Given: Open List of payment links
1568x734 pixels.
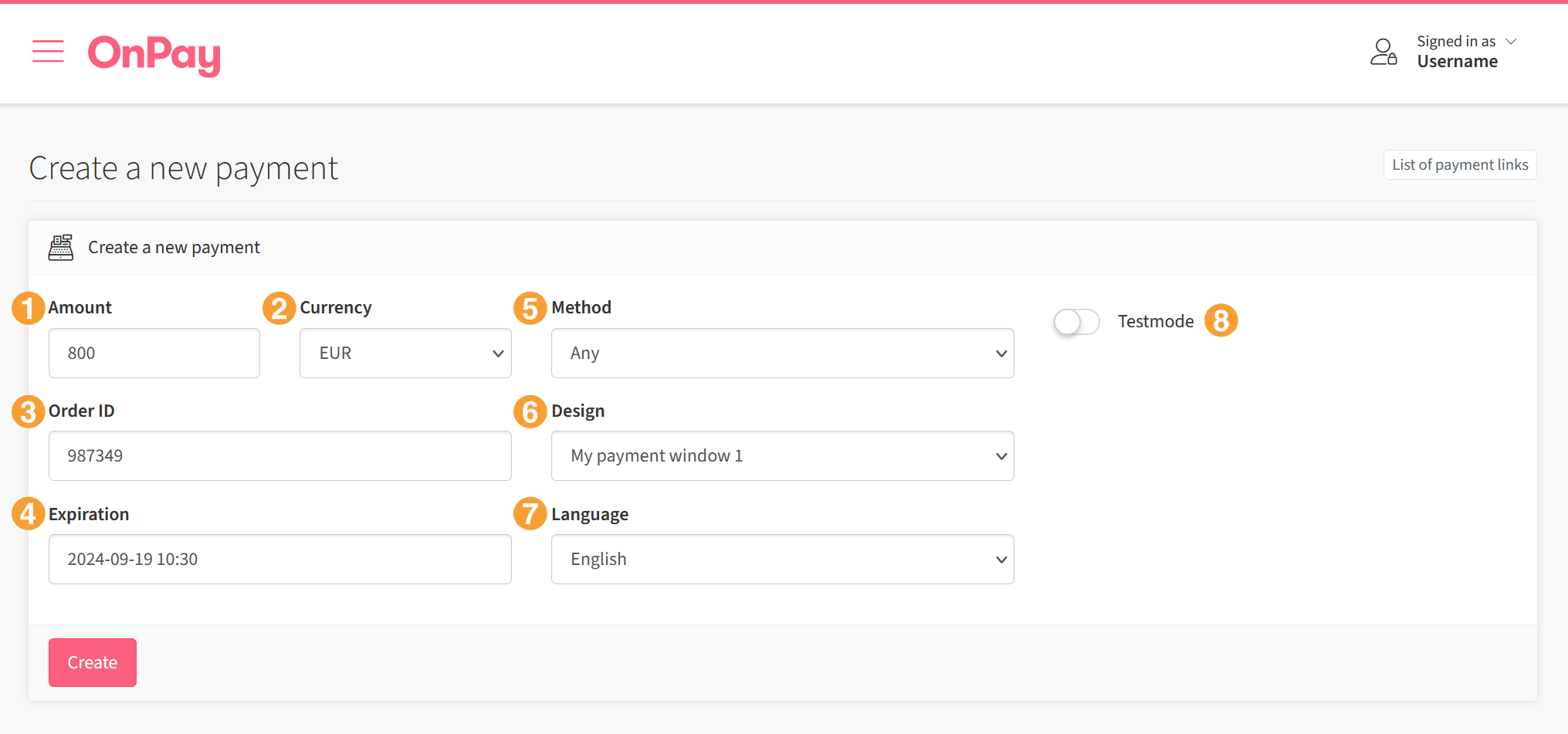Looking at the screenshot, I should (x=1459, y=164).
